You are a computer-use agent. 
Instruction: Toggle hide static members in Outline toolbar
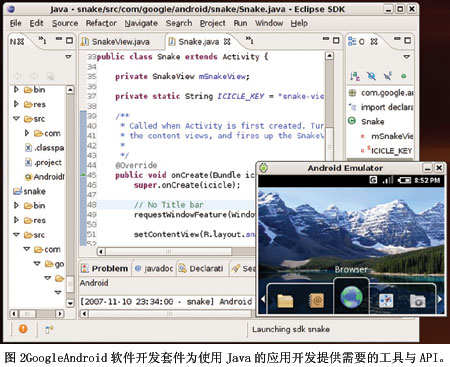click(x=388, y=76)
